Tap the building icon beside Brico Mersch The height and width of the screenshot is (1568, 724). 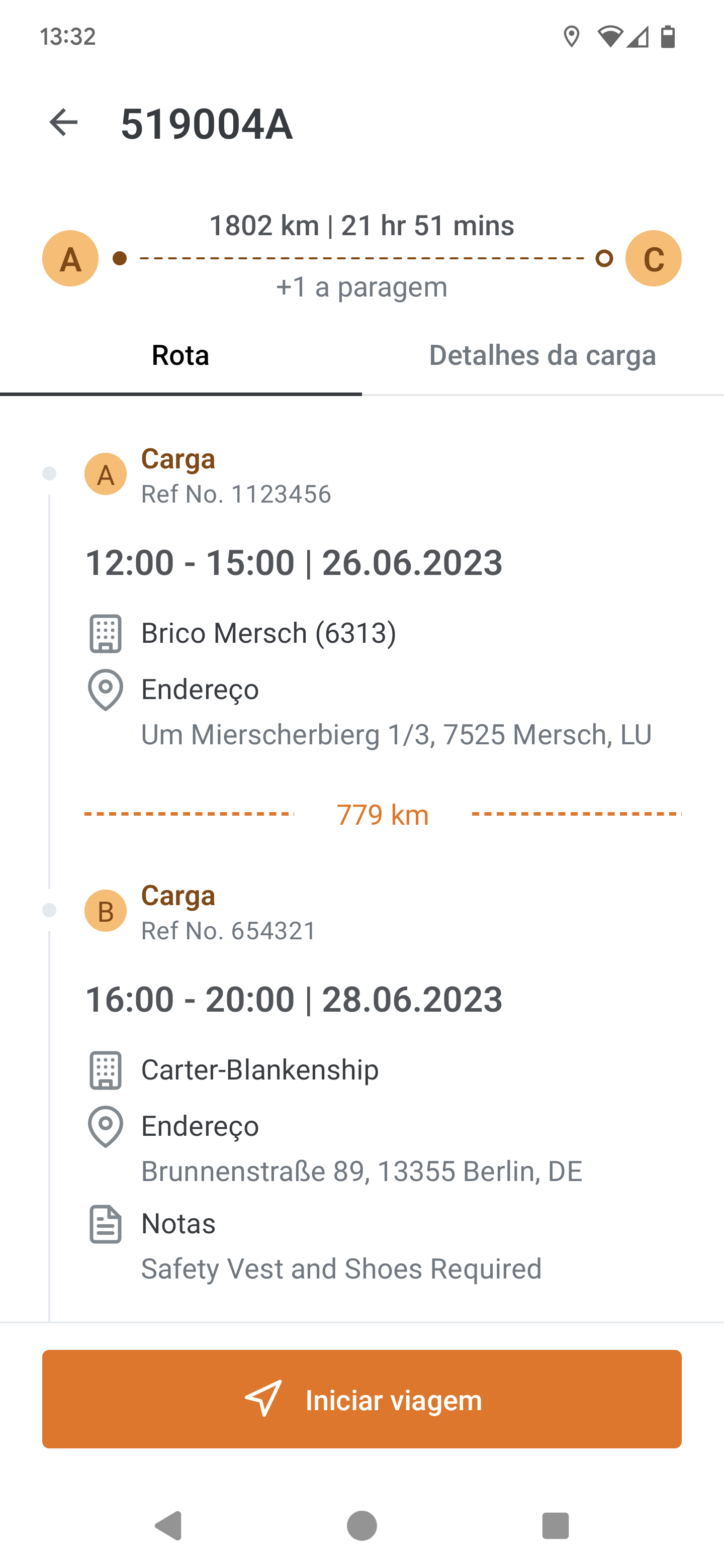(x=106, y=633)
